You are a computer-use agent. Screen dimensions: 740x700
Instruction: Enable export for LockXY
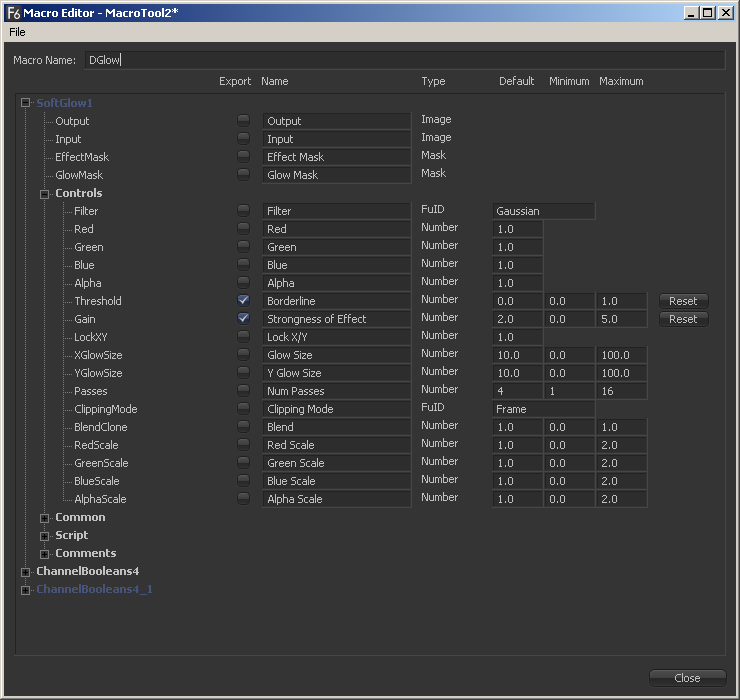coord(244,336)
